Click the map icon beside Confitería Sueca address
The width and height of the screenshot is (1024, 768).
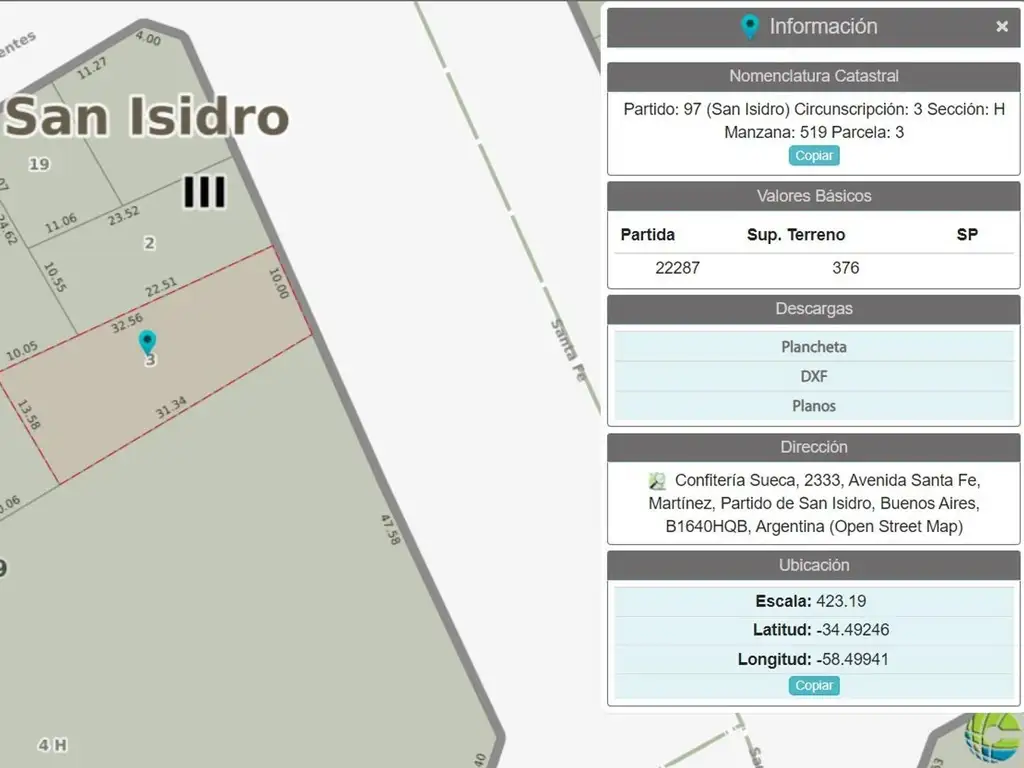click(x=657, y=480)
